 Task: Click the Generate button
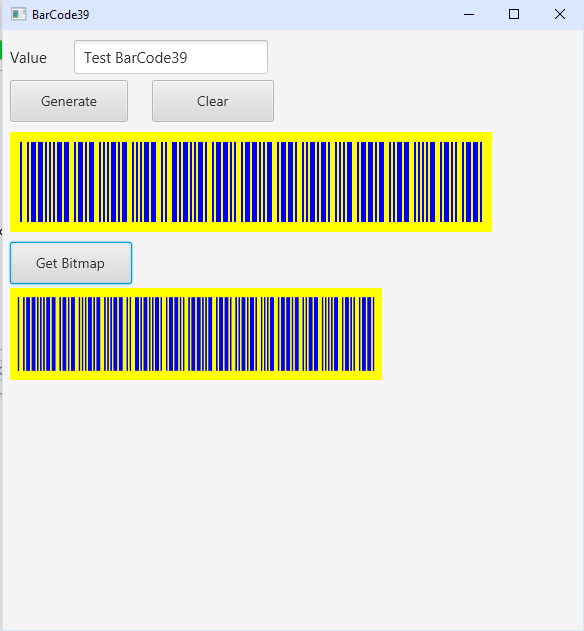(69, 101)
